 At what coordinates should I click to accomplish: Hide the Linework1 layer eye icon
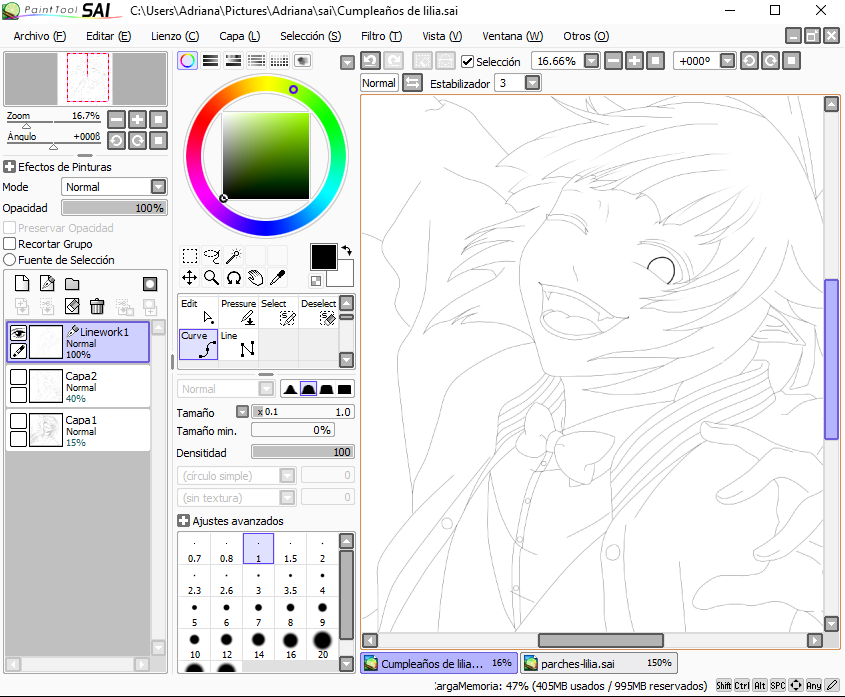(x=18, y=333)
